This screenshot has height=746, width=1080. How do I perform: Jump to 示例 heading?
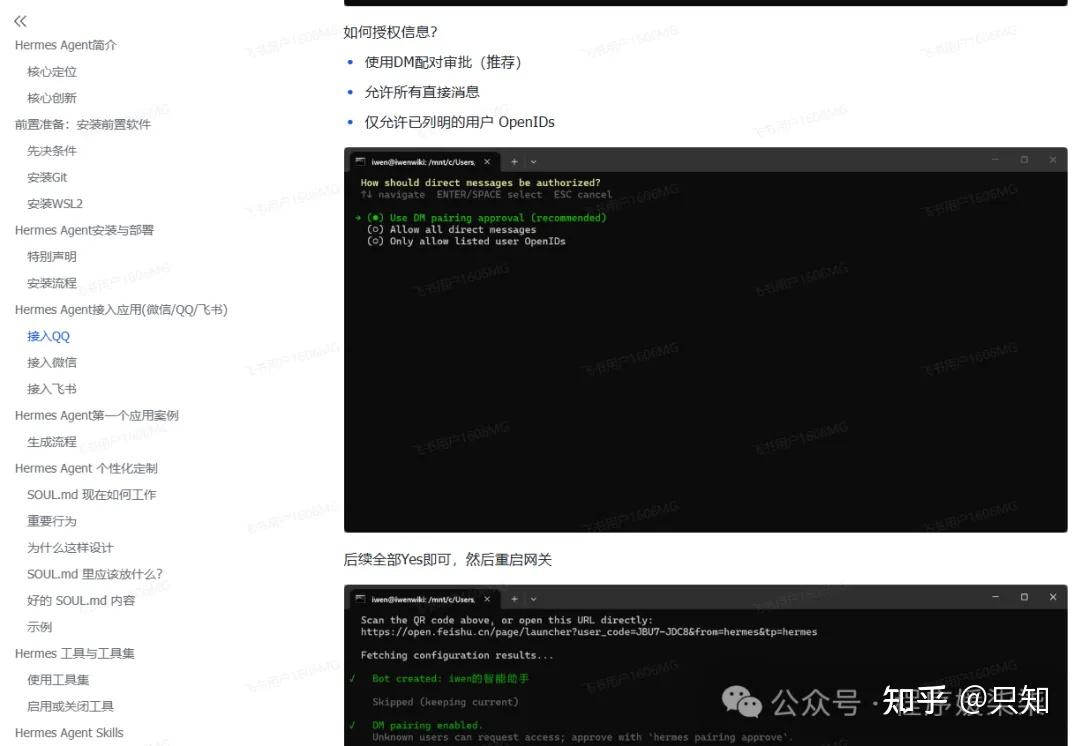[39, 627]
